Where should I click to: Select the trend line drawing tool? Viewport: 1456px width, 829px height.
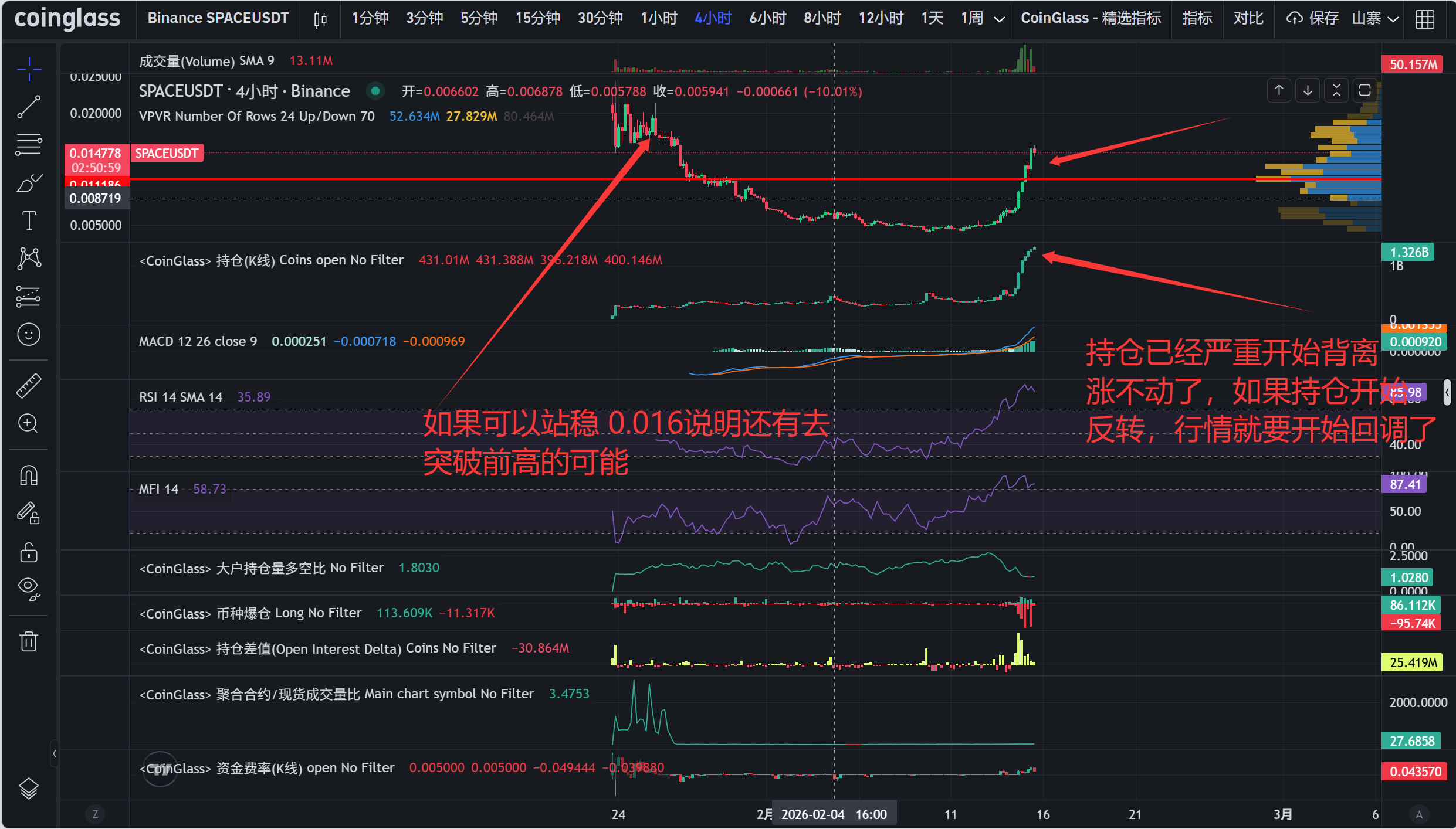[x=28, y=107]
